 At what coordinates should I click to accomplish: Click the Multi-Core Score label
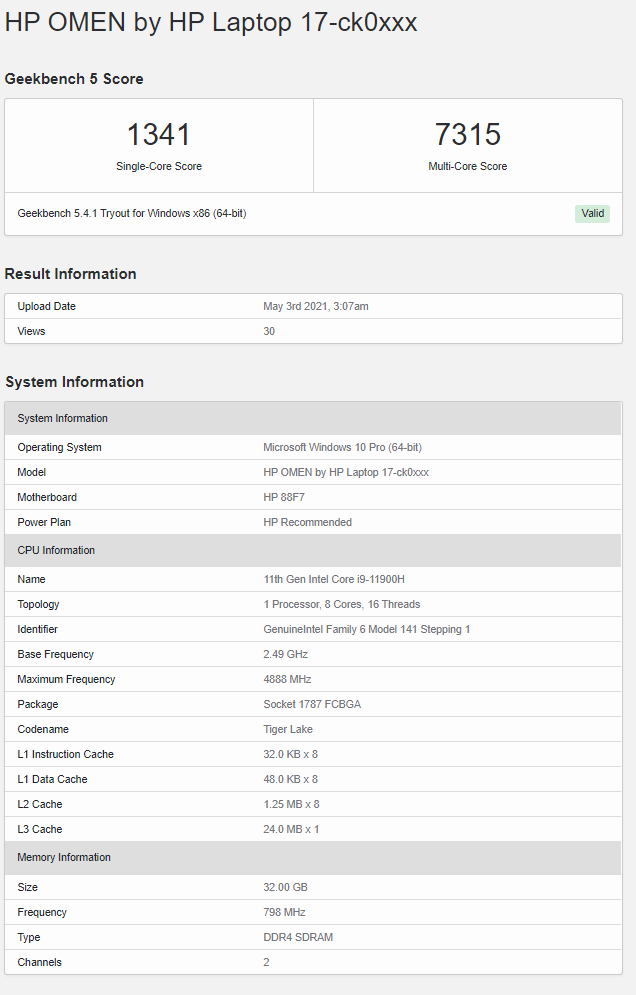tap(468, 166)
